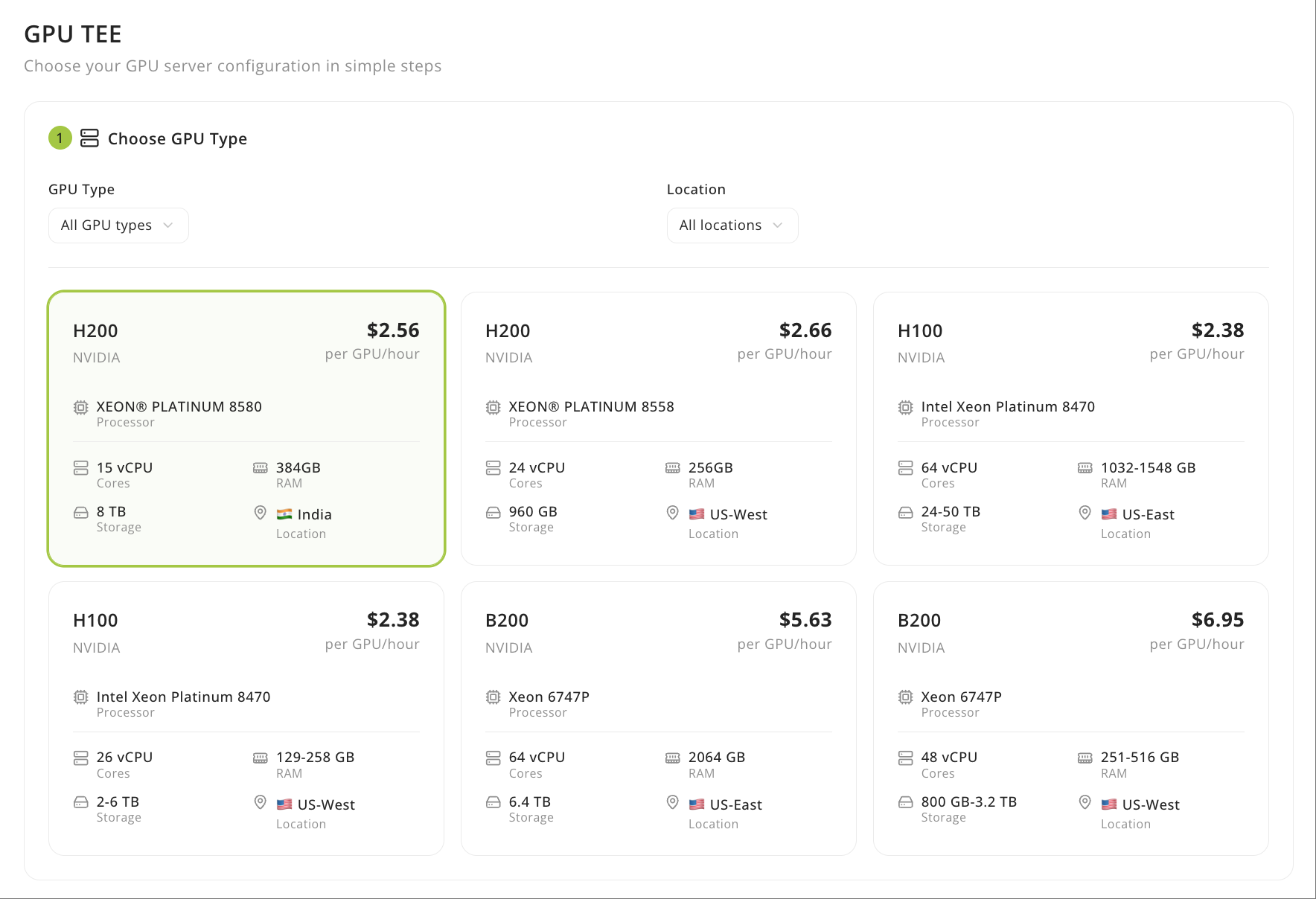Click US flag on B200 US-East card
This screenshot has height=899, width=1316.
(x=697, y=804)
